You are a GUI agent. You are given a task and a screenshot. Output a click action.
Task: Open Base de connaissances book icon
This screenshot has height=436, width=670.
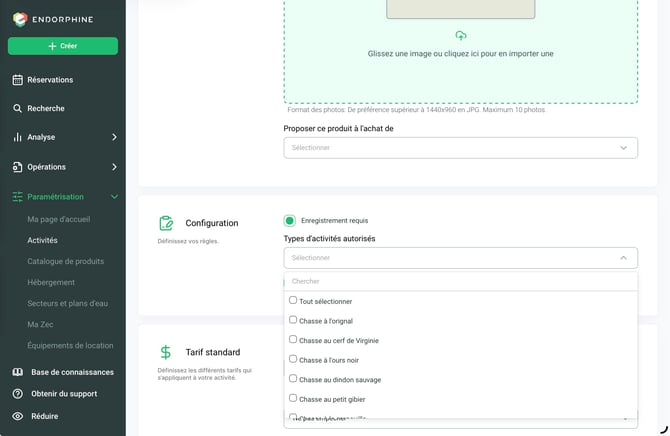coord(18,372)
